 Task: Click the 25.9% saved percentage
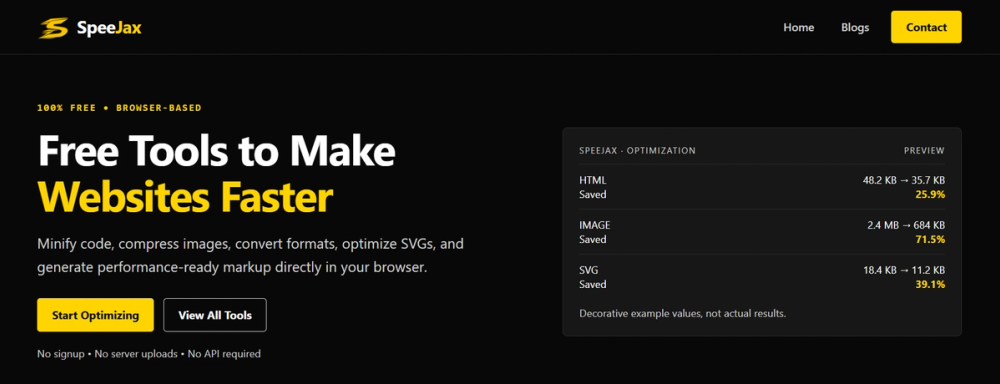coord(930,195)
